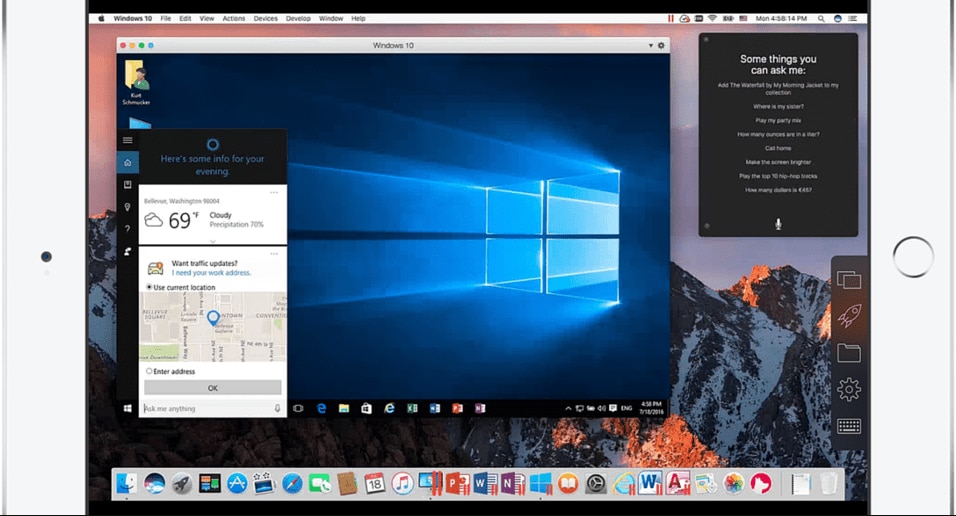This screenshot has height=516, width=956.
Task: Open the View menu
Action: click(207, 18)
